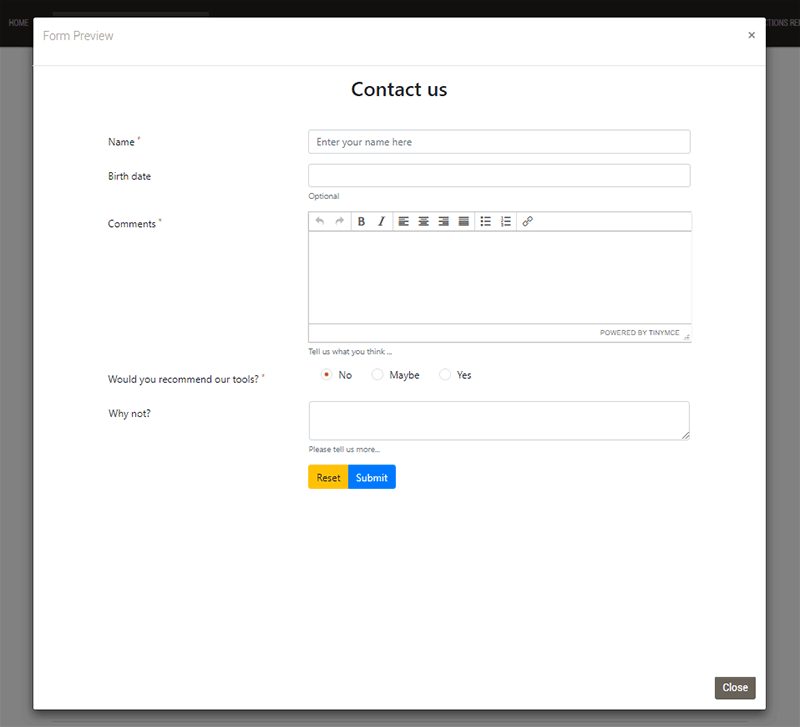The width and height of the screenshot is (800, 727).
Task: Justify the comment text
Action: pos(464,222)
